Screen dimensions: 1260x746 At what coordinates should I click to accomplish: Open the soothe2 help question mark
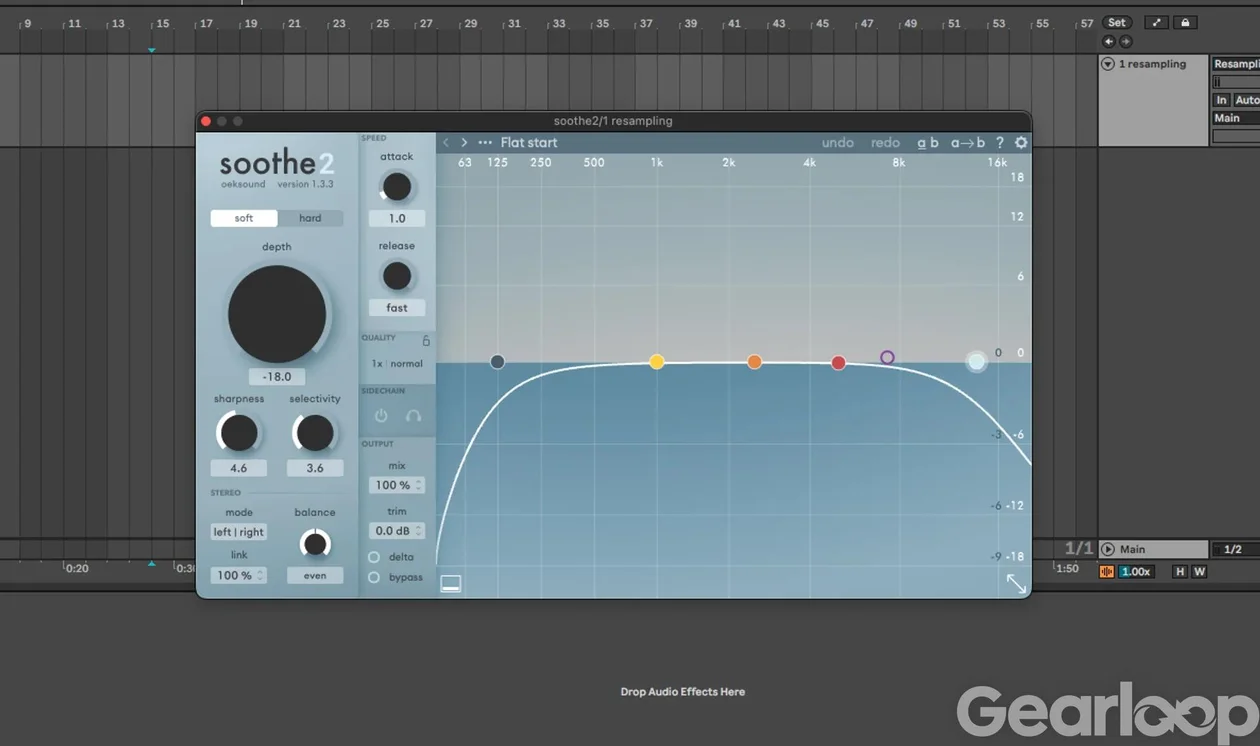(999, 143)
